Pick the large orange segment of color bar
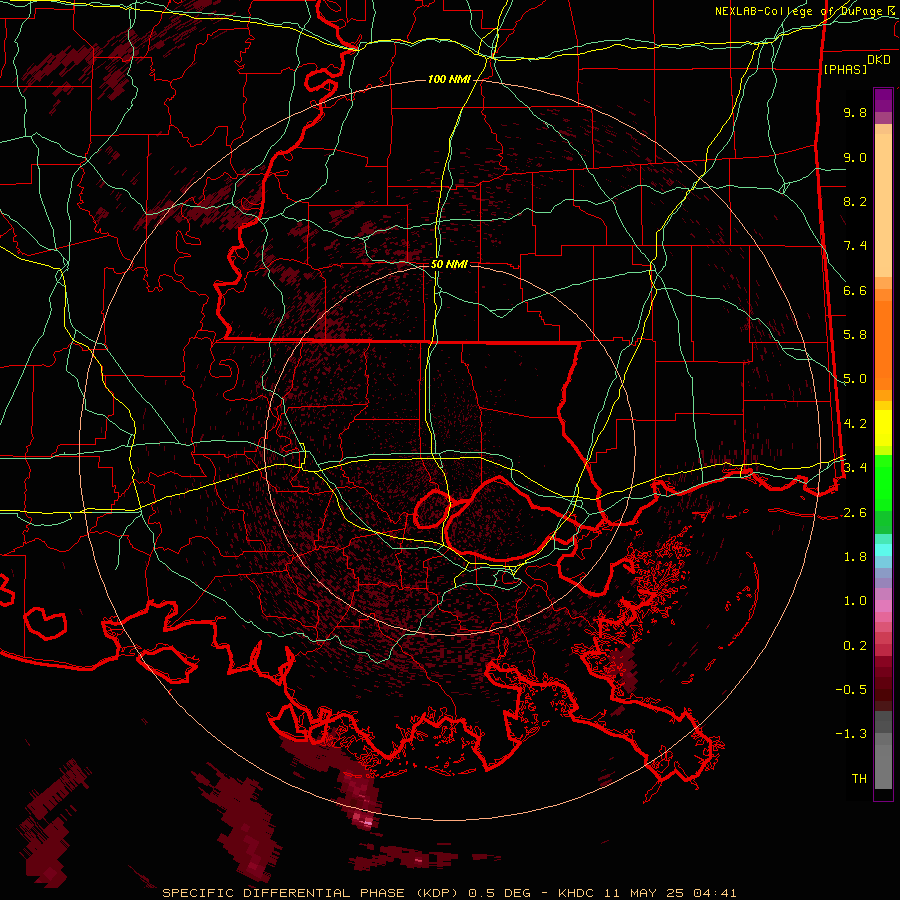 pyautogui.click(x=883, y=346)
